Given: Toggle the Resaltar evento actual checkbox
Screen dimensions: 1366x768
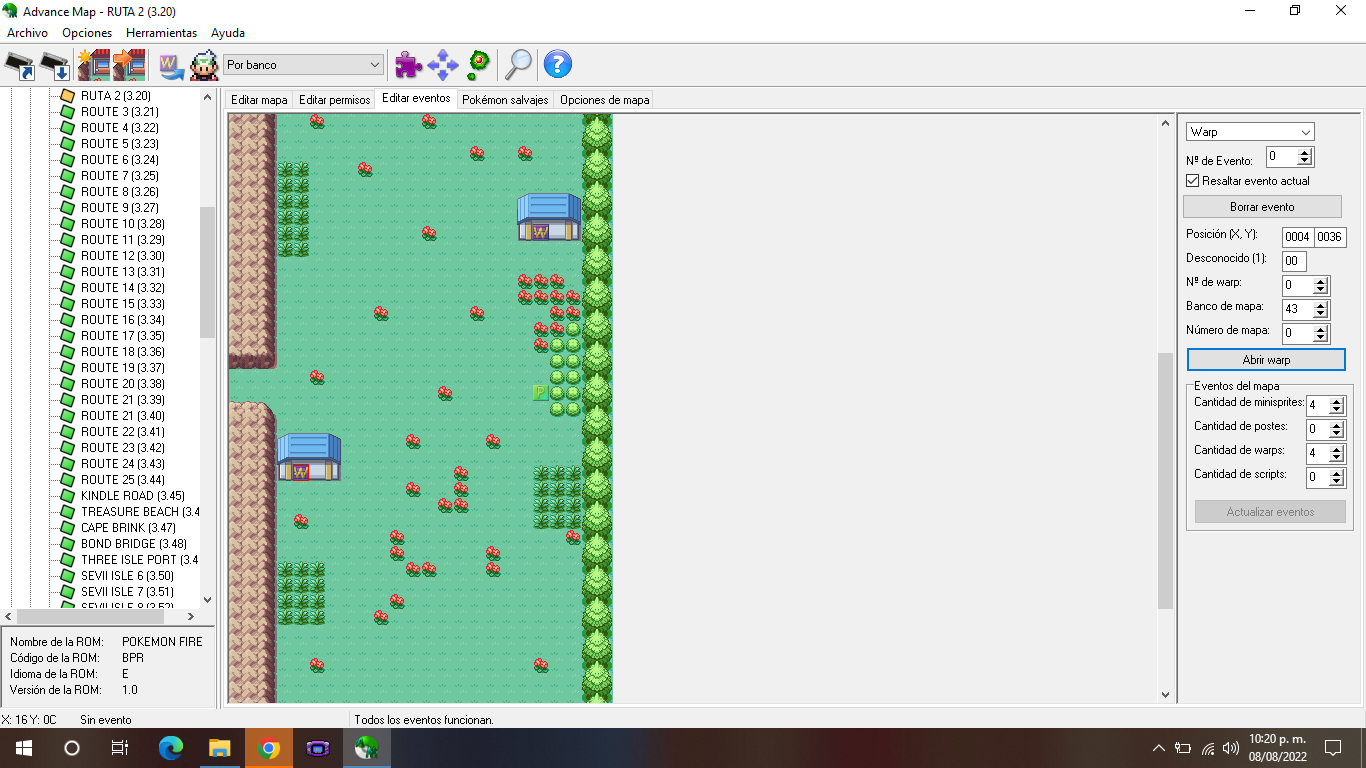Looking at the screenshot, I should point(1192,181).
